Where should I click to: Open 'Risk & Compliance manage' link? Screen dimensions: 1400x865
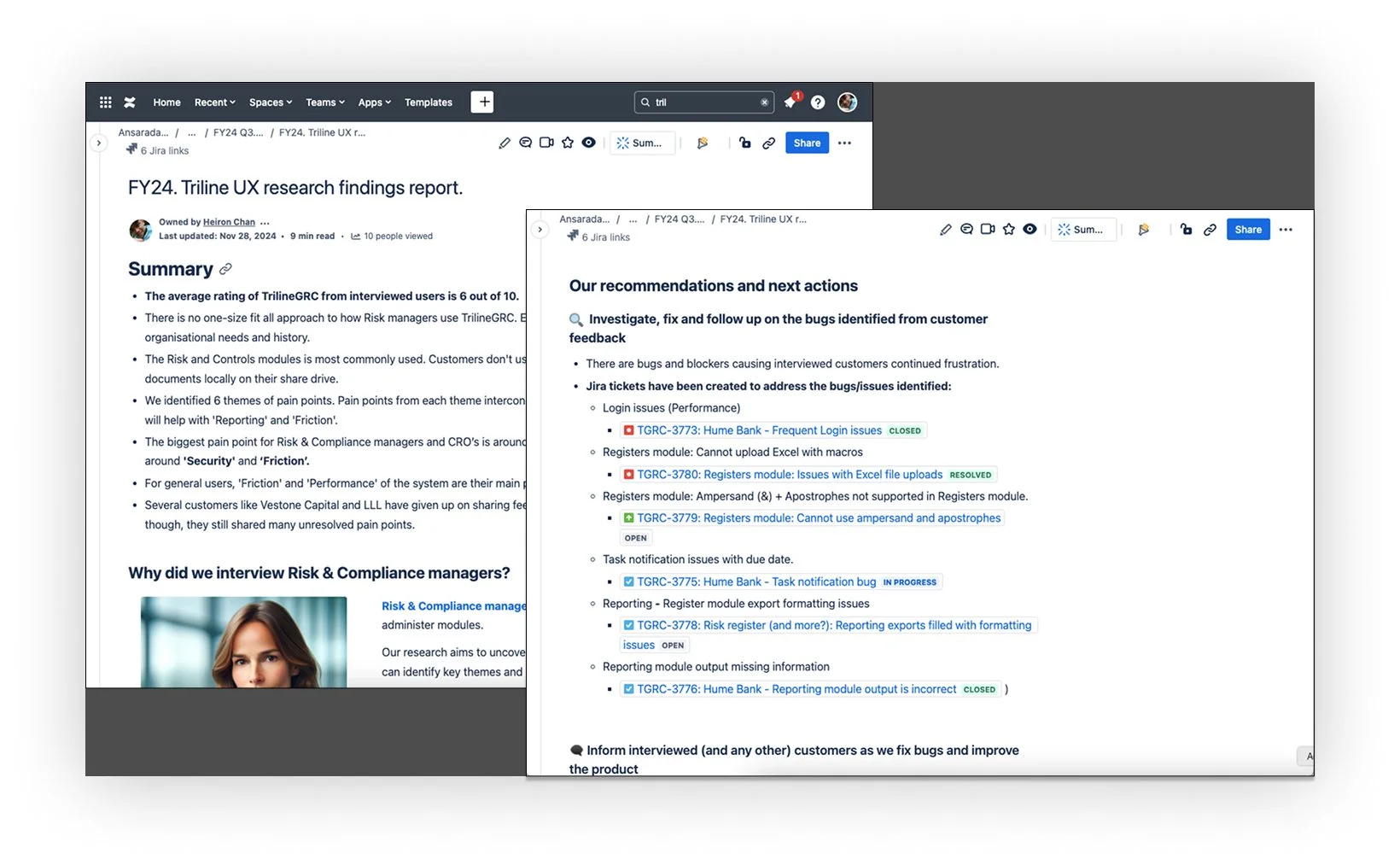click(x=454, y=605)
